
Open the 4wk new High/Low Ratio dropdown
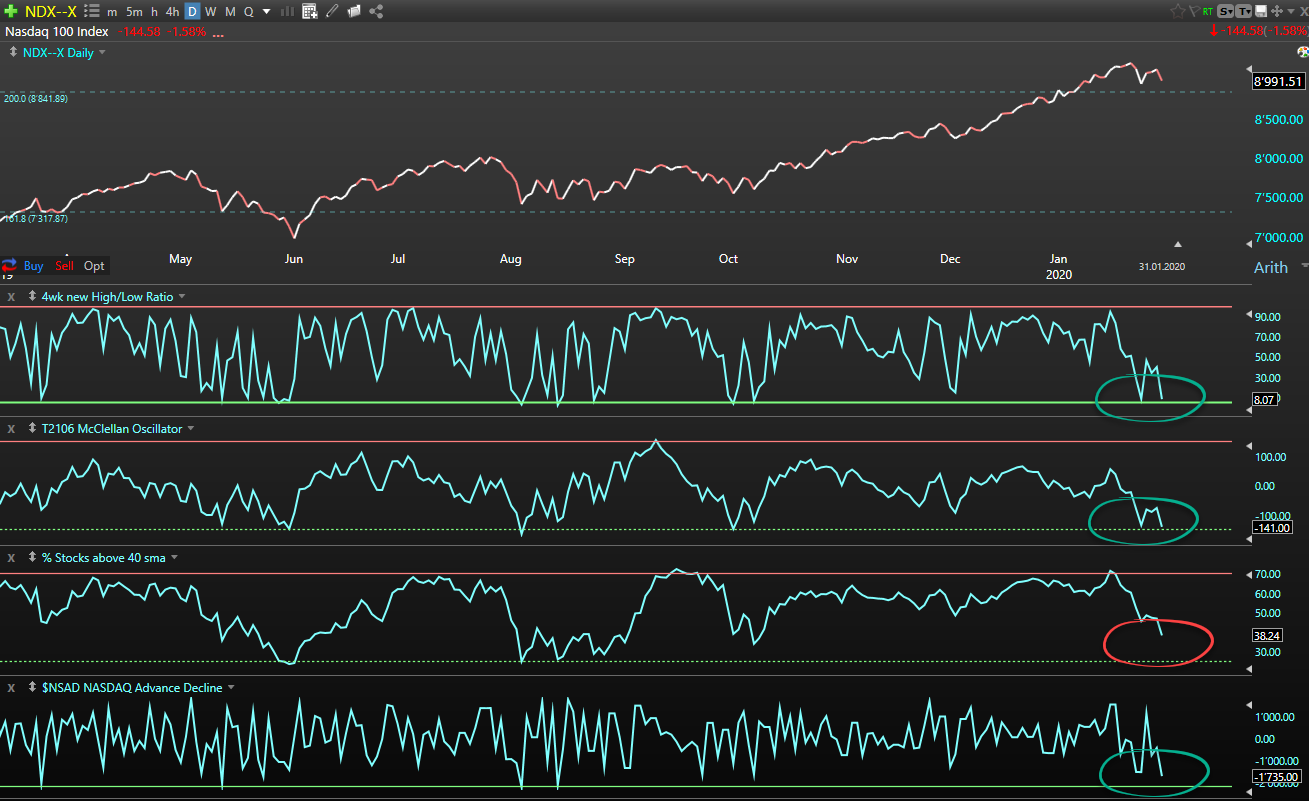click(x=182, y=297)
